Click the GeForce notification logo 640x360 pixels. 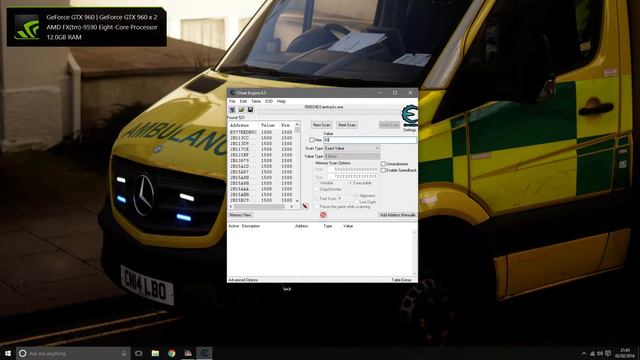[27, 27]
